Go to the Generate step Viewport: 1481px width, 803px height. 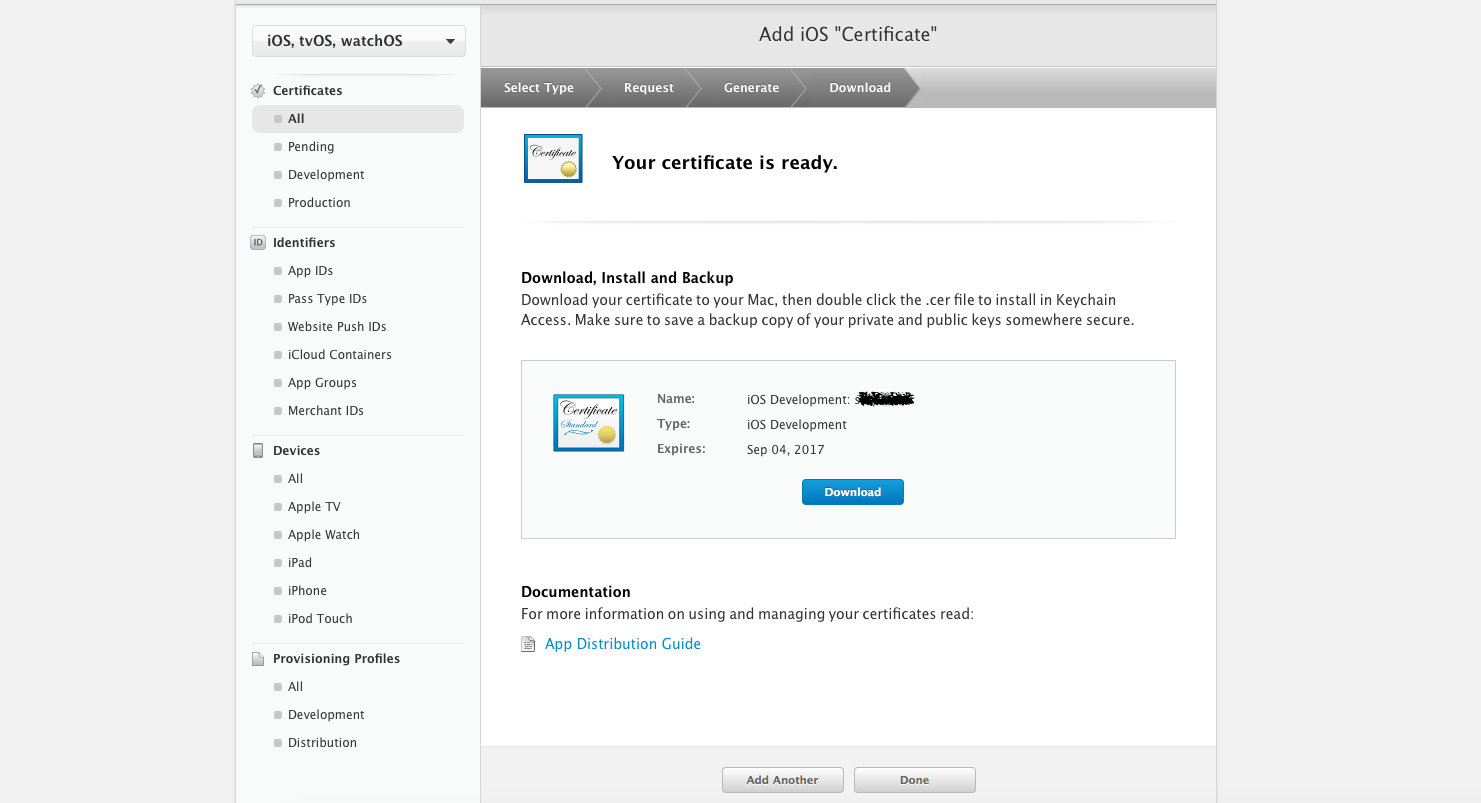(751, 88)
